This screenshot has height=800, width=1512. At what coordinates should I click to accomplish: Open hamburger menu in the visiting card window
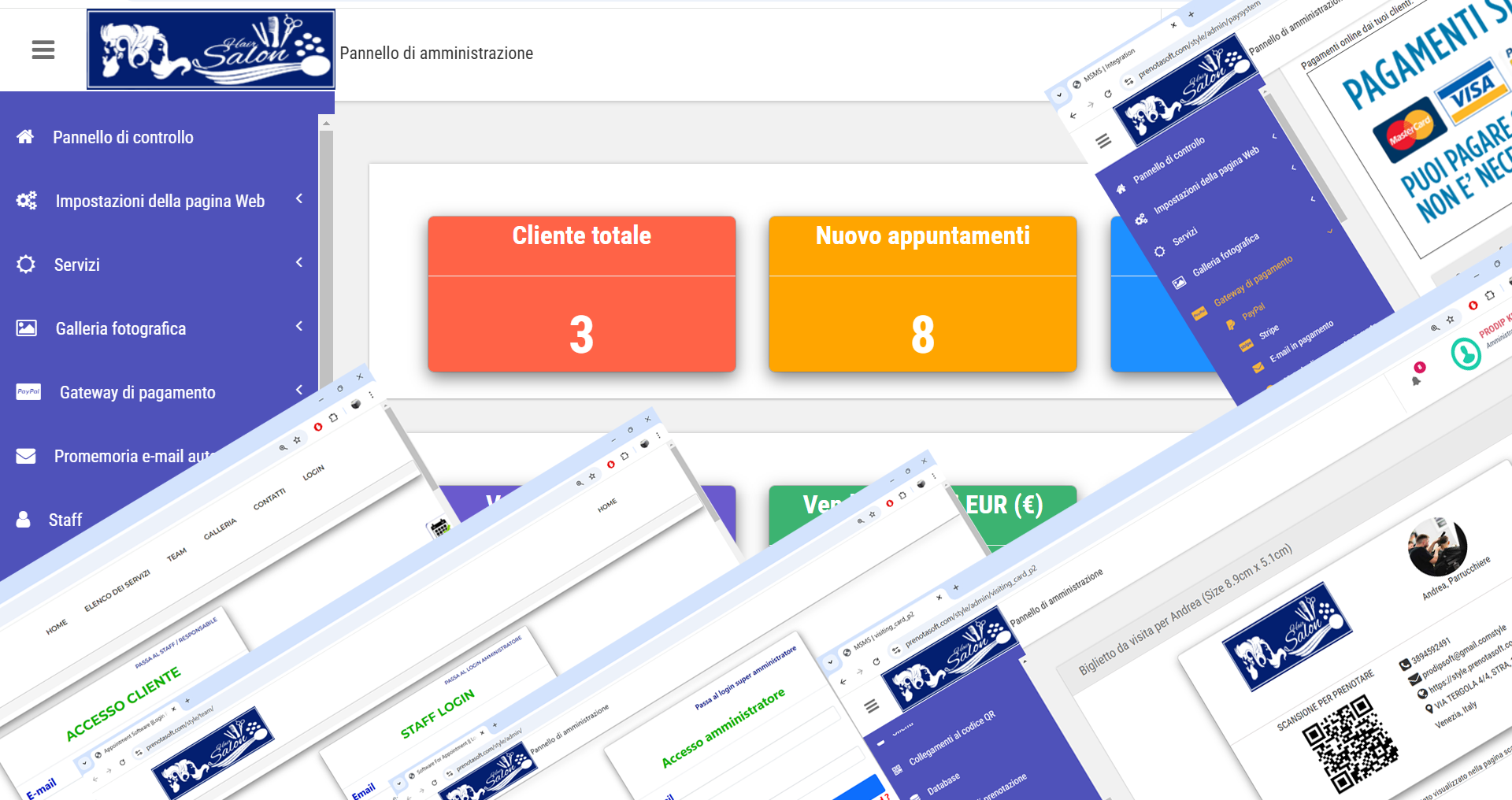pyautogui.click(x=872, y=706)
